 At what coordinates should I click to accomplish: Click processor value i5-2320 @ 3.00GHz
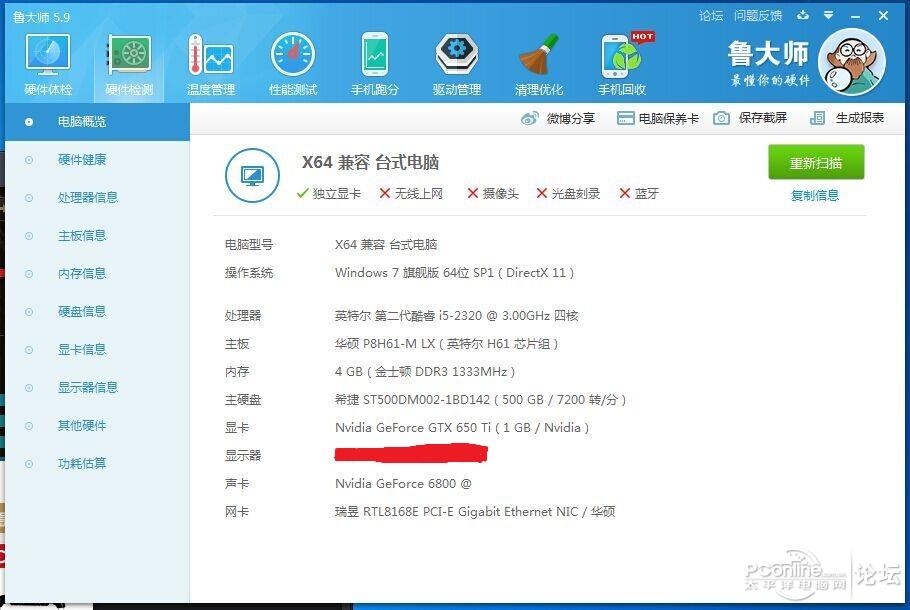(x=456, y=316)
